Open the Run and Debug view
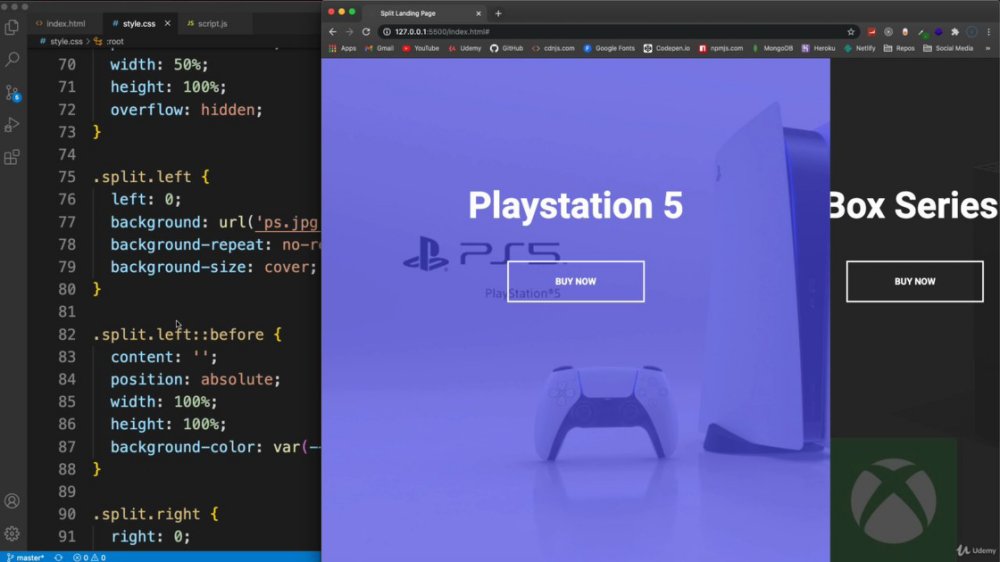 [11, 124]
